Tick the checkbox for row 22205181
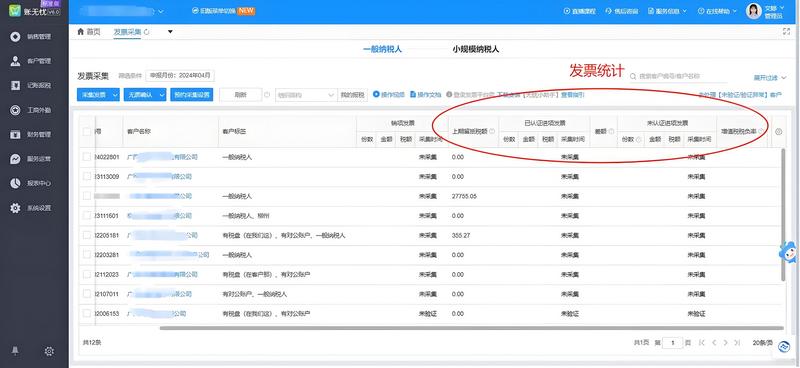 (x=87, y=235)
